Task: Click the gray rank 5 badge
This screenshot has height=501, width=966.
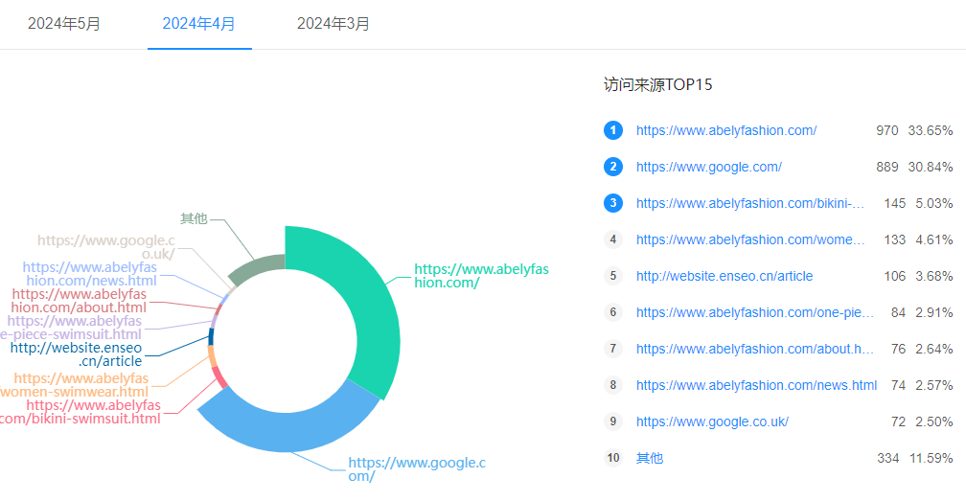Action: click(613, 276)
